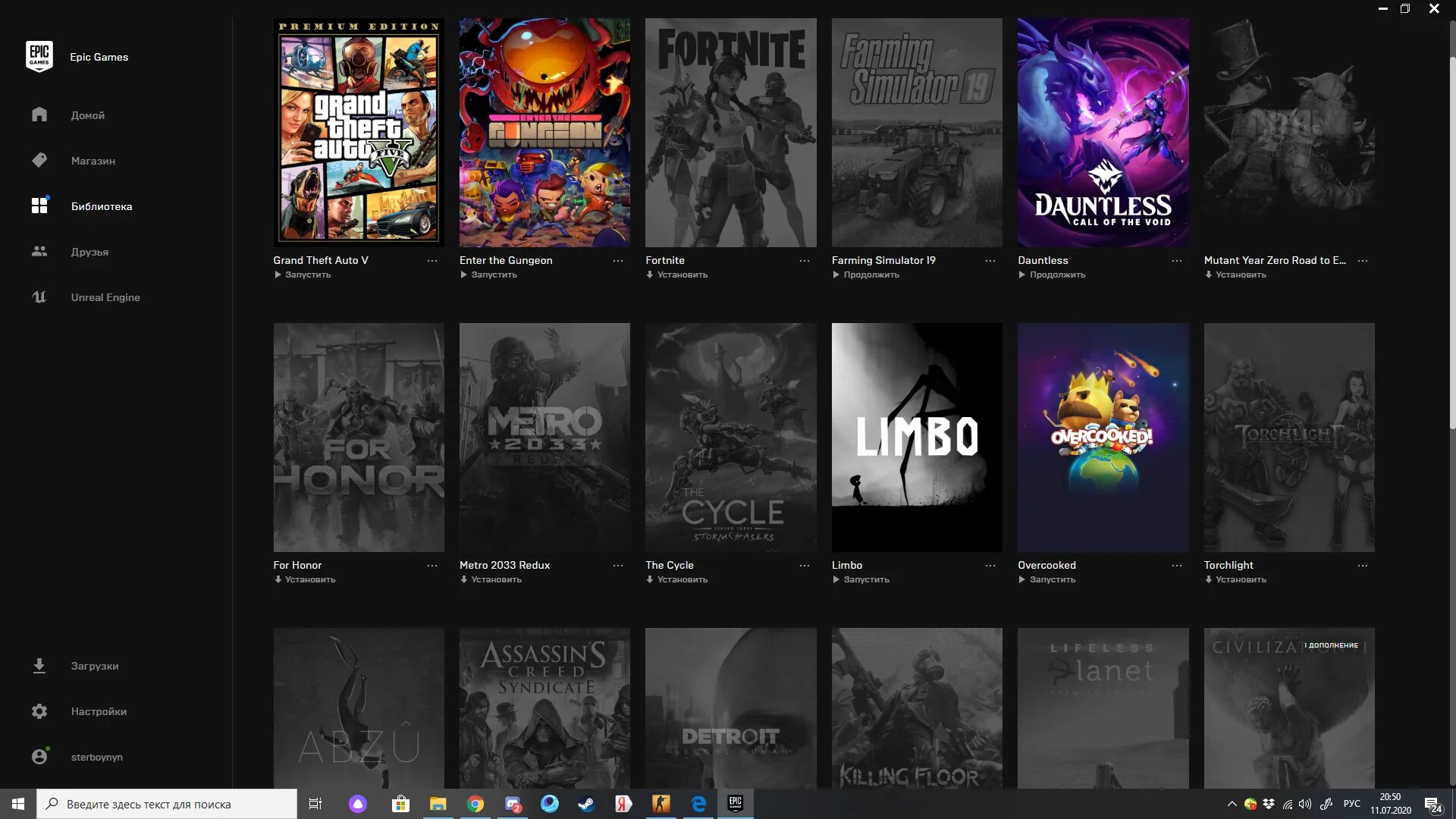The width and height of the screenshot is (1456, 819).
Task: Install Torchlight via Установить
Action: [1235, 579]
